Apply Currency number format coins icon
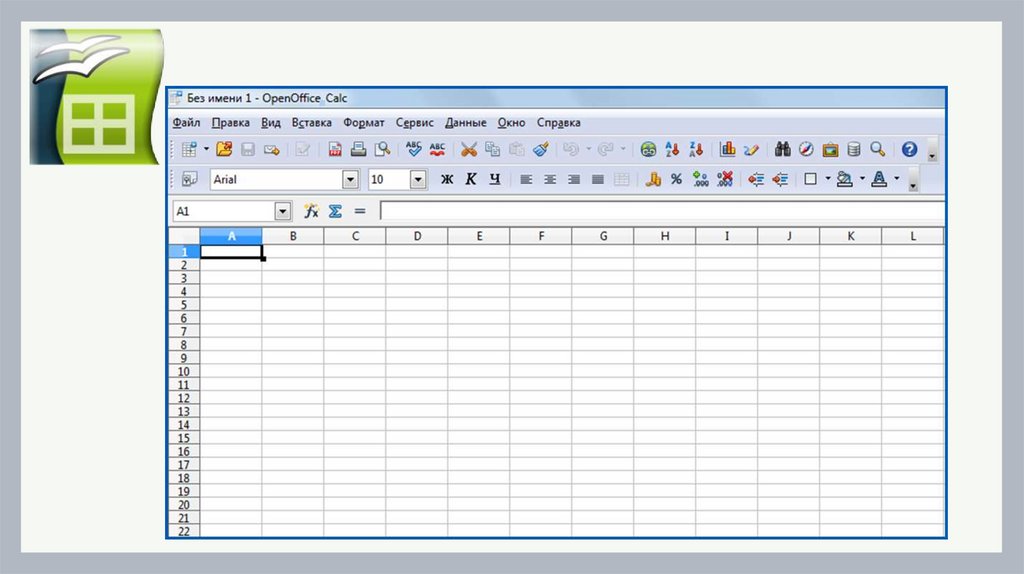This screenshot has height=574, width=1024. pyautogui.click(x=653, y=179)
